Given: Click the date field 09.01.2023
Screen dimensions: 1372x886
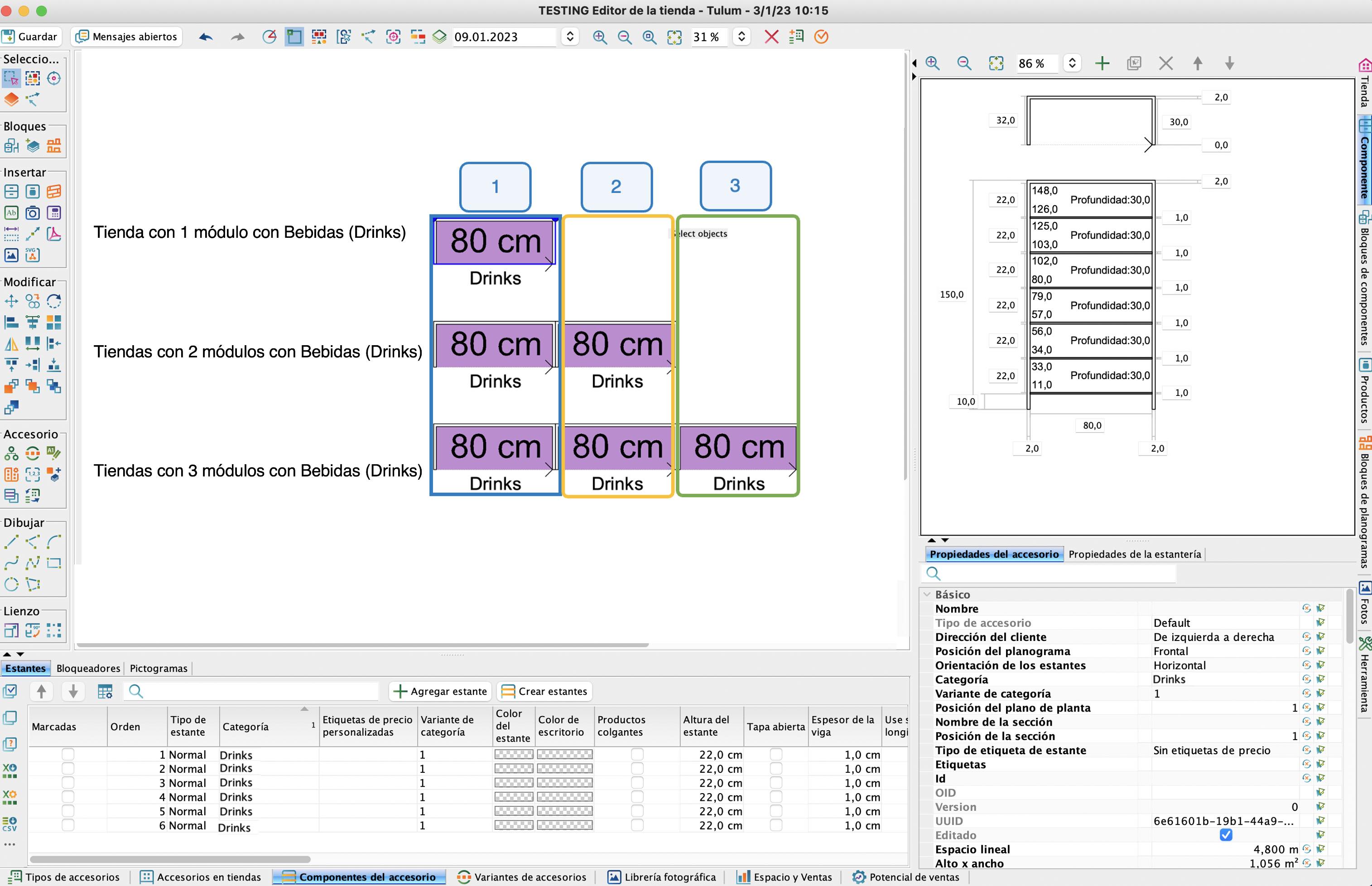Looking at the screenshot, I should point(504,37).
